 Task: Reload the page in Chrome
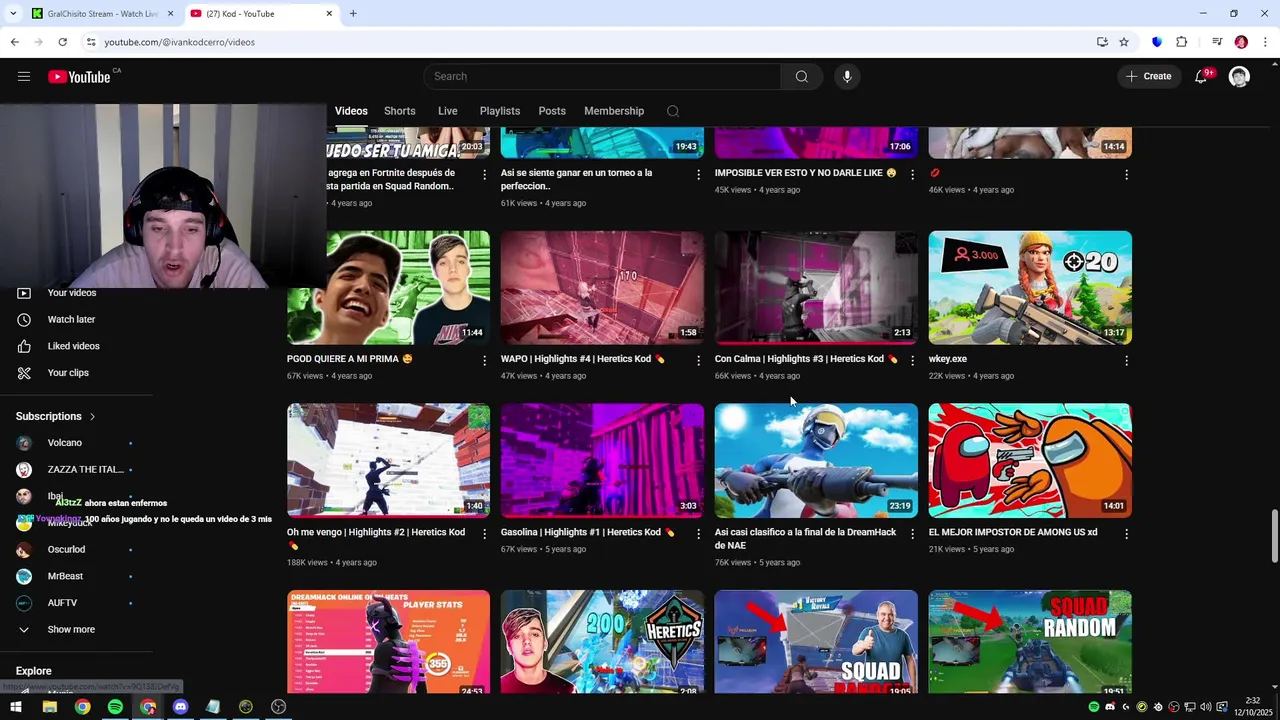[62, 42]
